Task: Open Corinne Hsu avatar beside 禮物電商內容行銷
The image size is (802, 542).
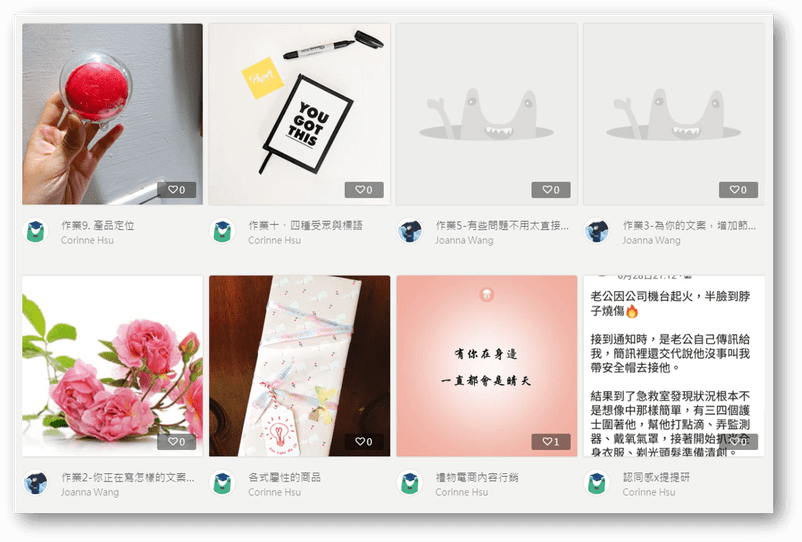Action: (410, 484)
